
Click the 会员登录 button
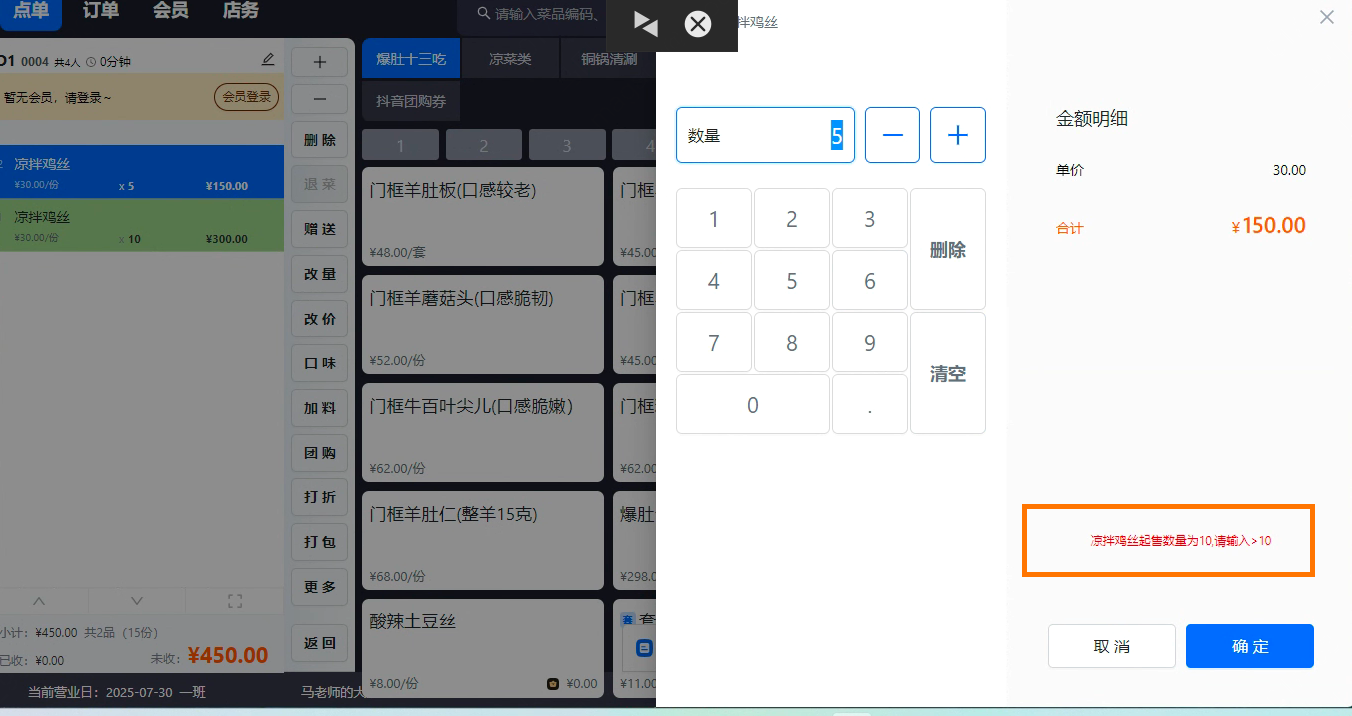[x=246, y=97]
